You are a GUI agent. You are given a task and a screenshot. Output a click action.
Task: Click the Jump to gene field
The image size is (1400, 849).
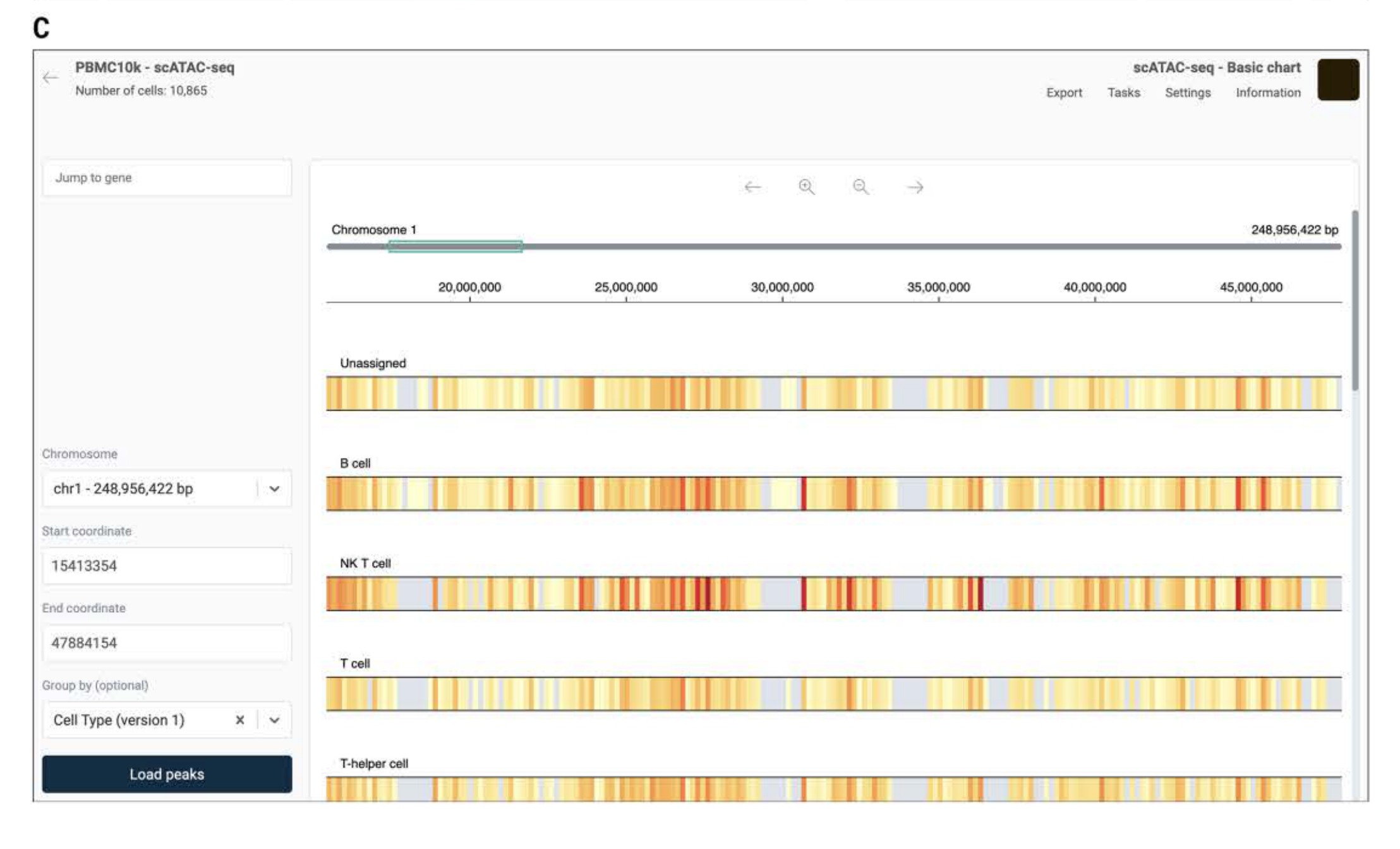click(x=167, y=178)
